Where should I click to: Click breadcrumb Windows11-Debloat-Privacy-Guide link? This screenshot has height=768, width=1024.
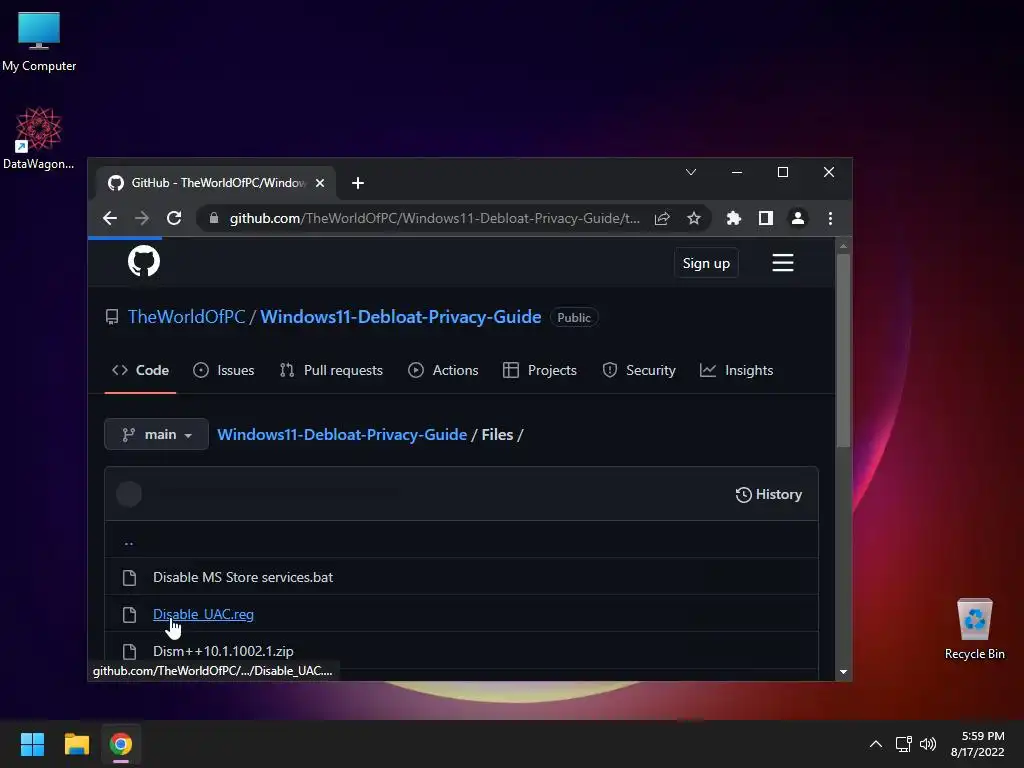coord(342,434)
